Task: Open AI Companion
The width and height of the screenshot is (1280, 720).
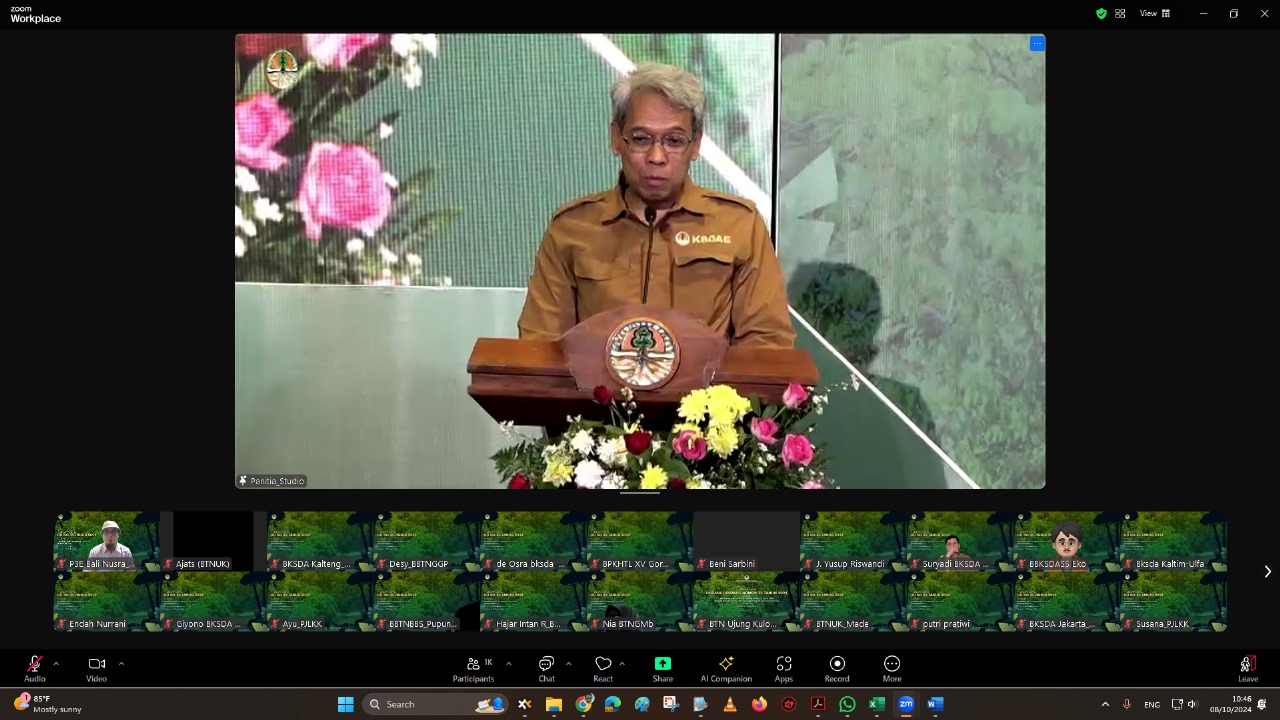Action: pyautogui.click(x=726, y=668)
